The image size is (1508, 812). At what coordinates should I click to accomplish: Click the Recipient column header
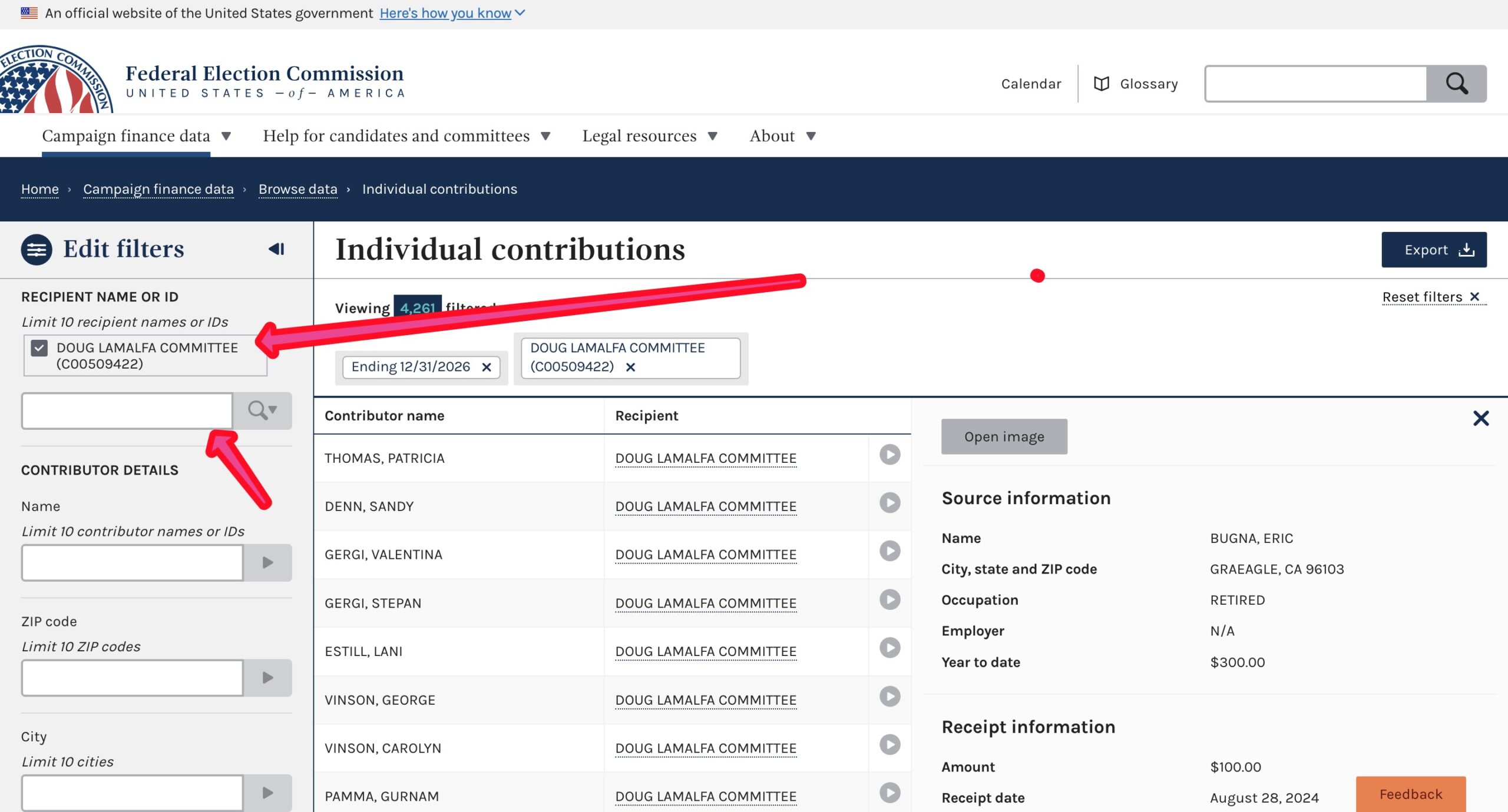point(647,416)
